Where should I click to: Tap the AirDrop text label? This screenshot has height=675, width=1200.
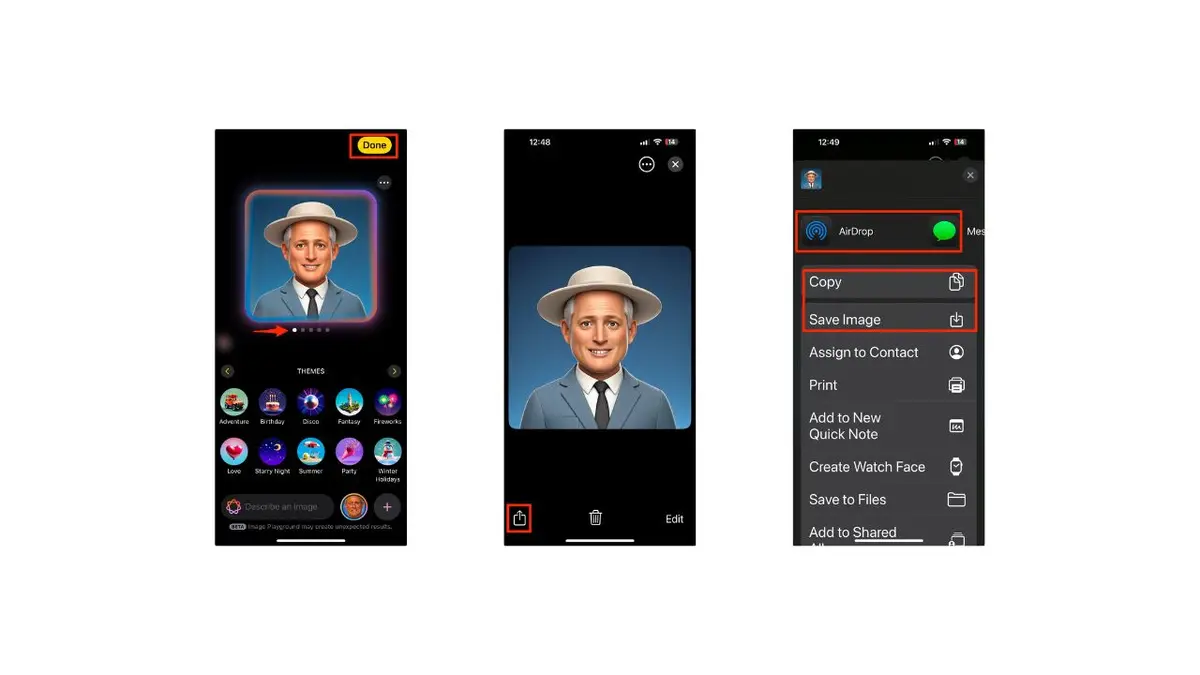(x=856, y=231)
